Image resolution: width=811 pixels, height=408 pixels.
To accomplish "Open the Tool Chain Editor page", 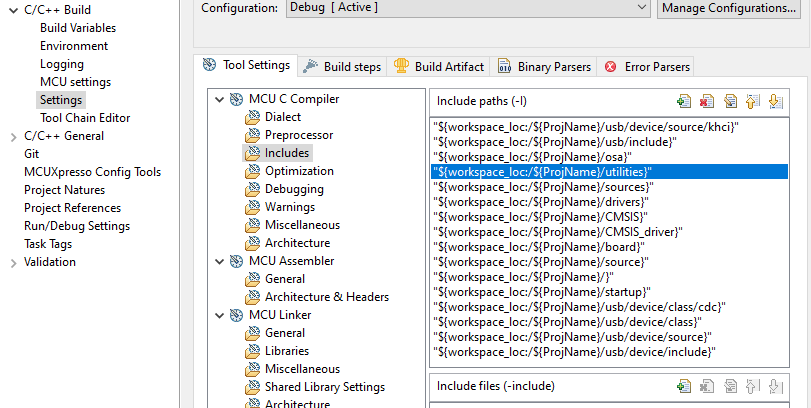I will point(85,118).
